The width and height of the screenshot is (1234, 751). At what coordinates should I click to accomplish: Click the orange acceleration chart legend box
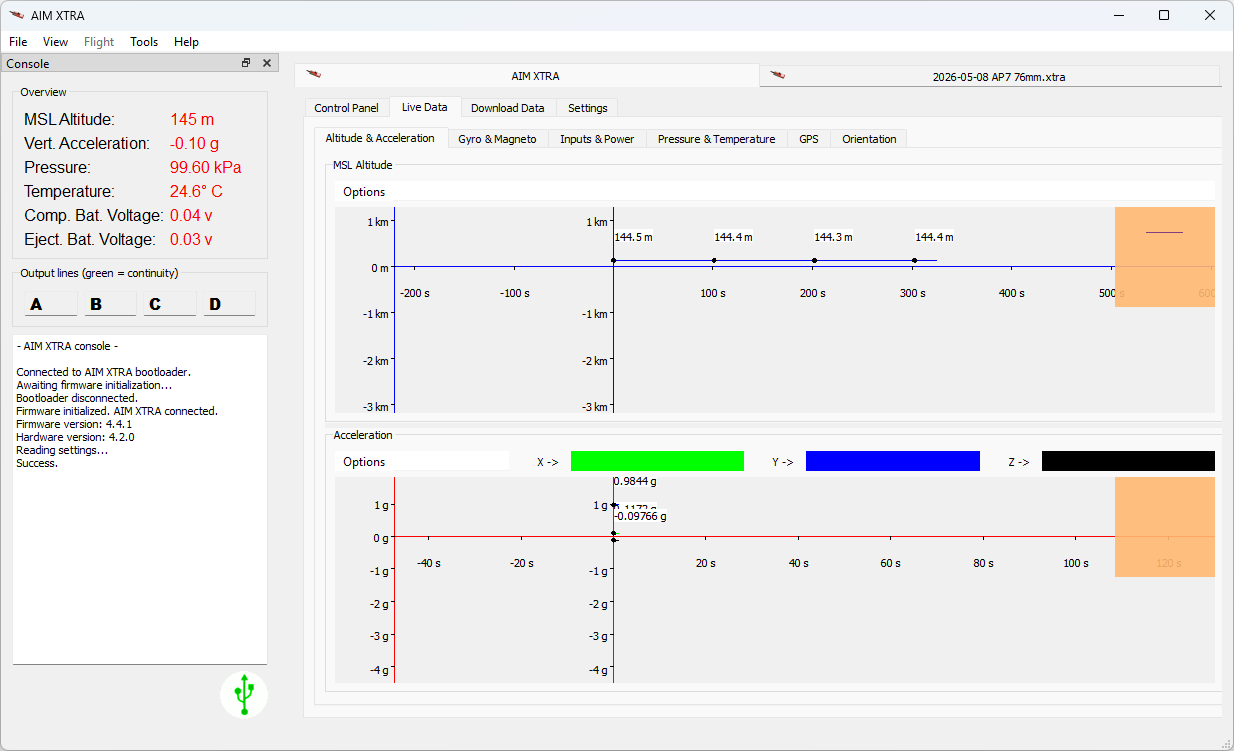point(1165,527)
